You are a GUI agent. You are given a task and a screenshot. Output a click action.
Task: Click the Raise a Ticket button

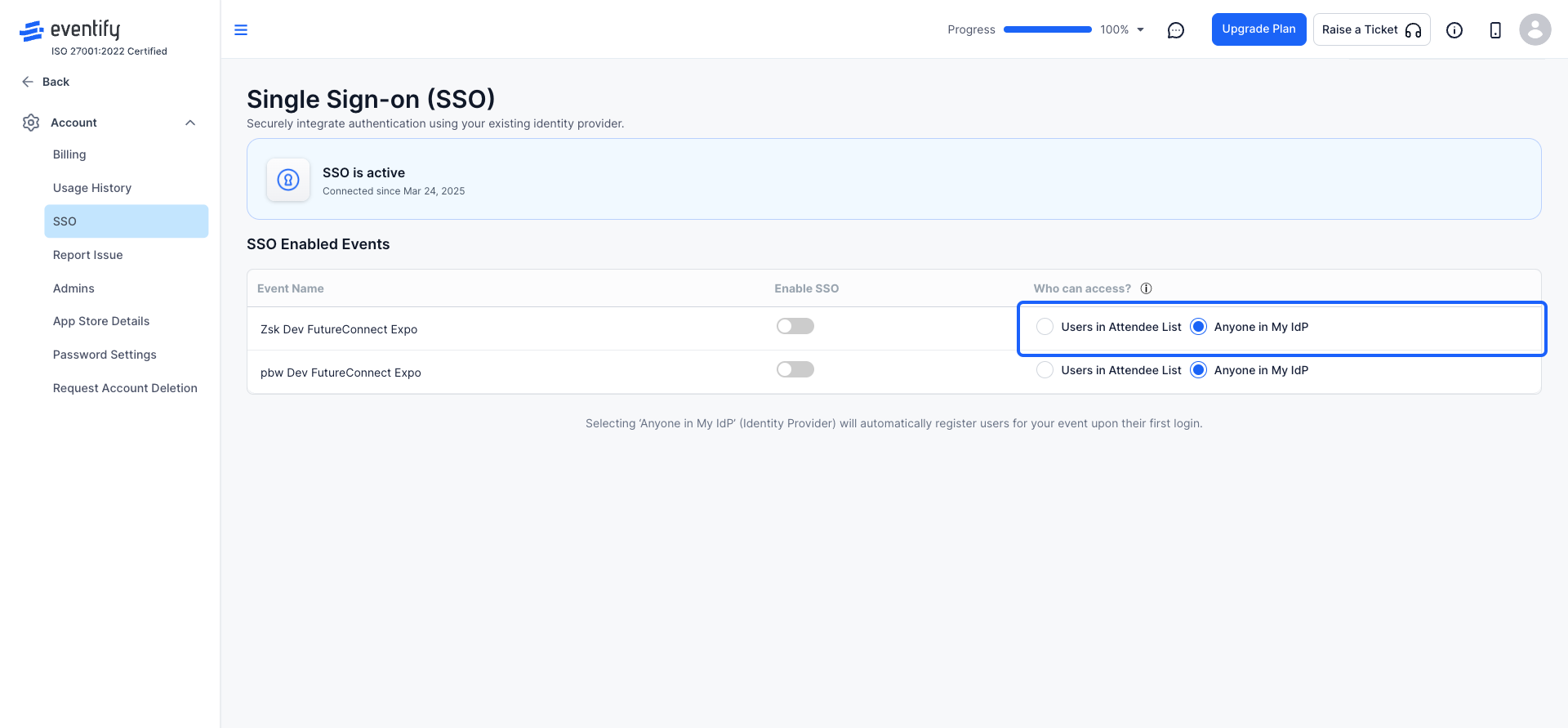[1371, 29]
